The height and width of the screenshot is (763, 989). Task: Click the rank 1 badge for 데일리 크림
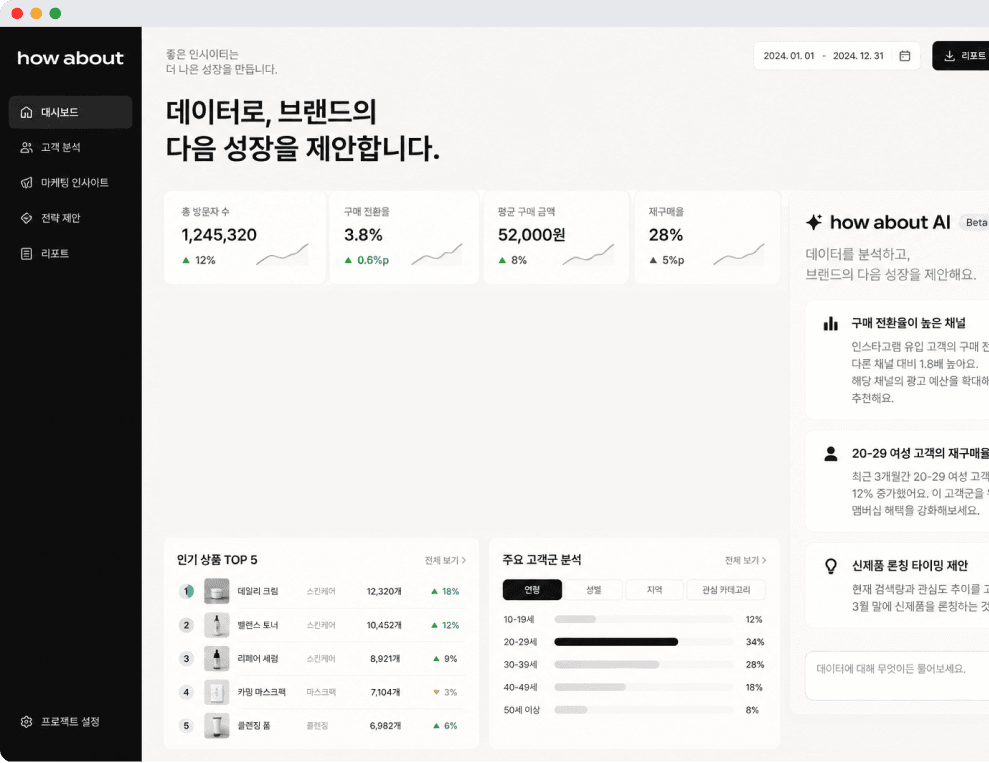click(186, 591)
